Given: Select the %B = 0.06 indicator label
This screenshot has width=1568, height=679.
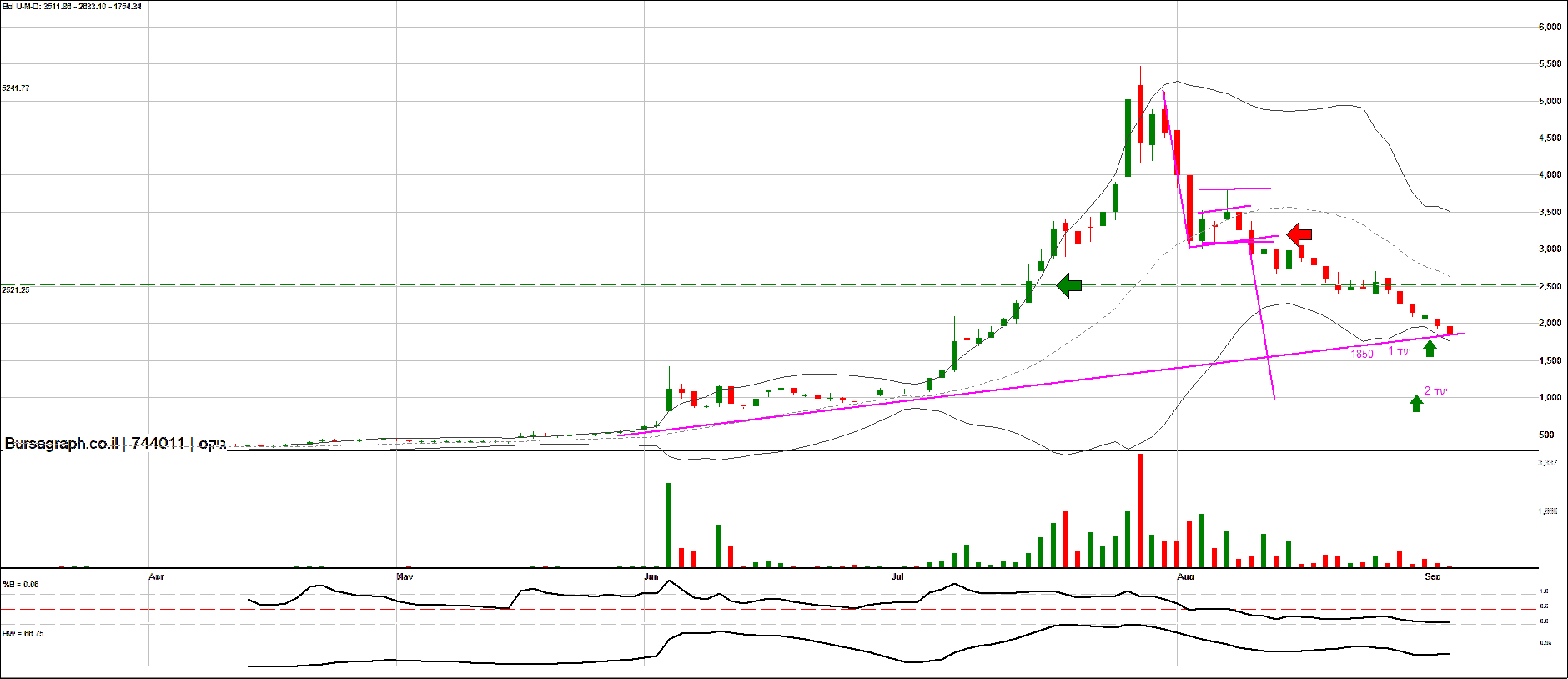Looking at the screenshot, I should [x=21, y=585].
